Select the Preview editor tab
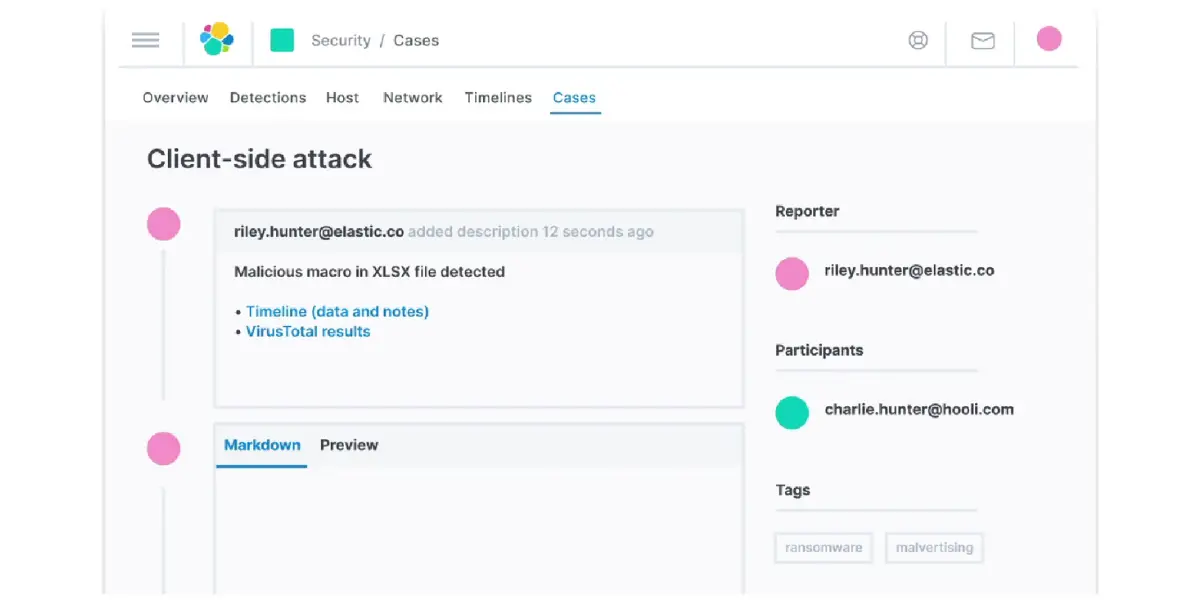The width and height of the screenshot is (1200, 600). click(x=349, y=445)
